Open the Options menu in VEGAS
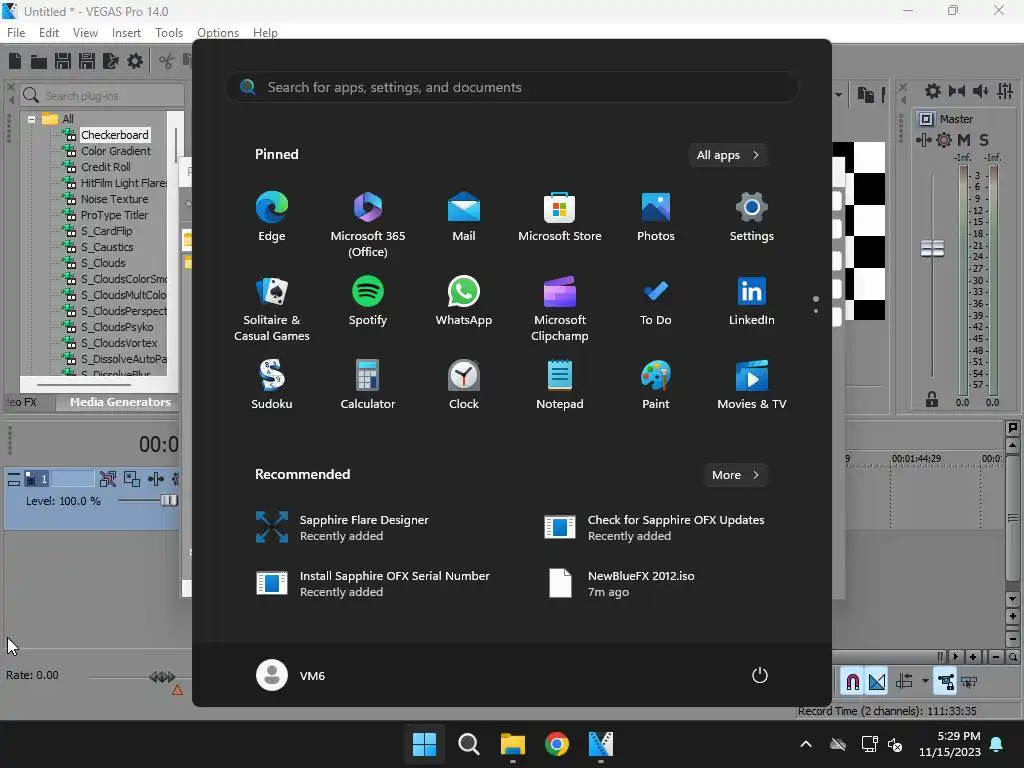 click(217, 33)
